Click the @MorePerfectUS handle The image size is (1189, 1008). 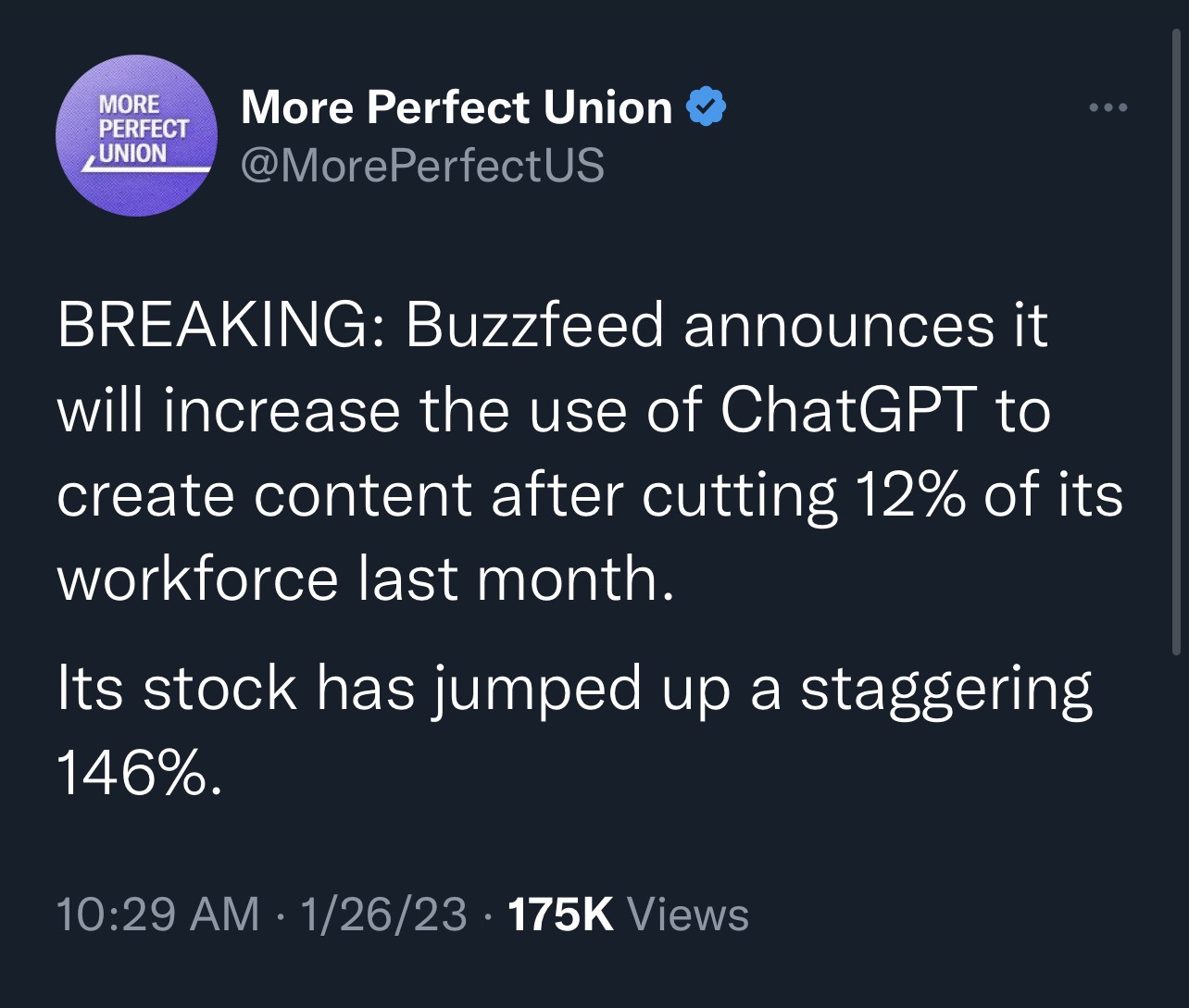[x=422, y=166]
